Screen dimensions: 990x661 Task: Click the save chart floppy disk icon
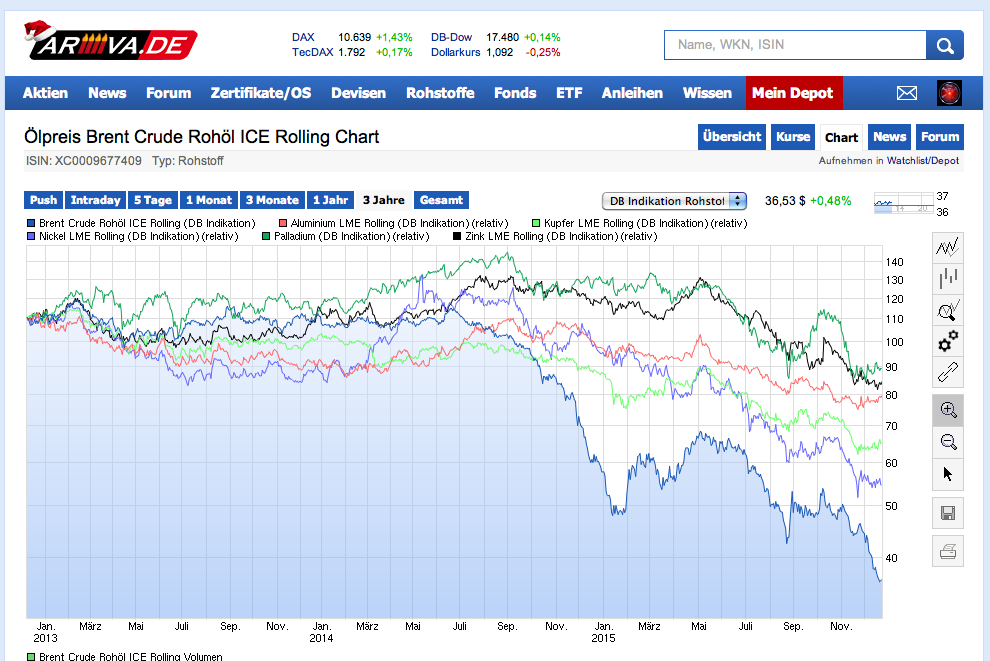click(947, 512)
